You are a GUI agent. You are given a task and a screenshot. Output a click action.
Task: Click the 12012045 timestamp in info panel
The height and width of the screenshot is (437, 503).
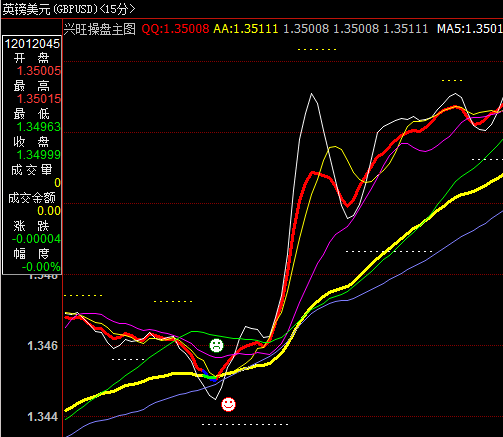(x=32, y=44)
